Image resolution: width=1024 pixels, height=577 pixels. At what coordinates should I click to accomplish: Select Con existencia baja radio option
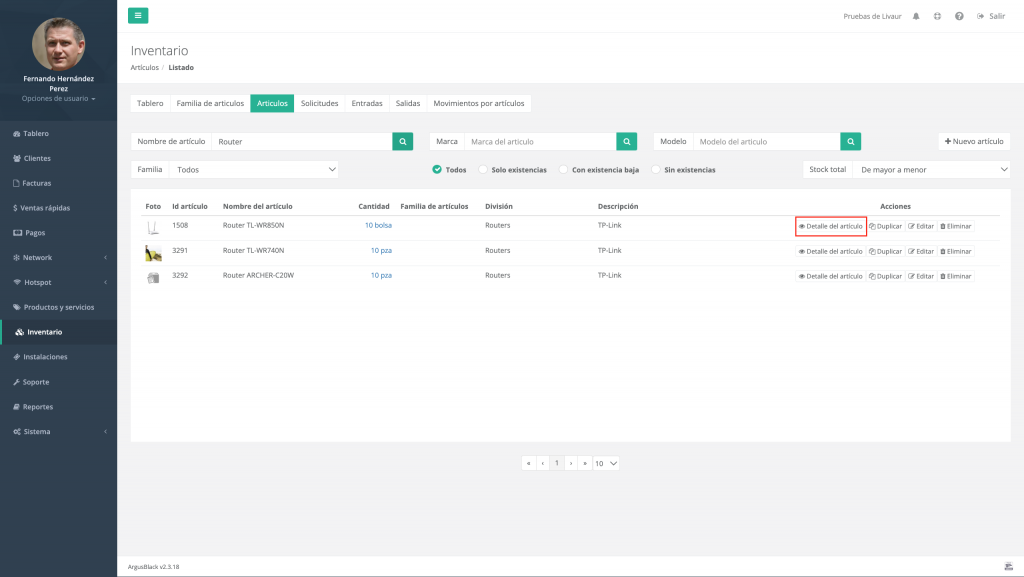564,170
